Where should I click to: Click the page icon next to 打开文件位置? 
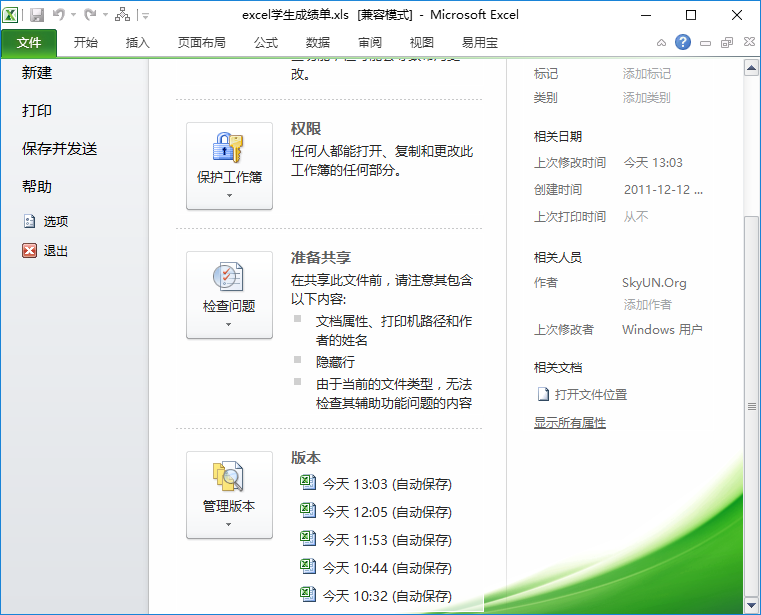click(x=543, y=394)
